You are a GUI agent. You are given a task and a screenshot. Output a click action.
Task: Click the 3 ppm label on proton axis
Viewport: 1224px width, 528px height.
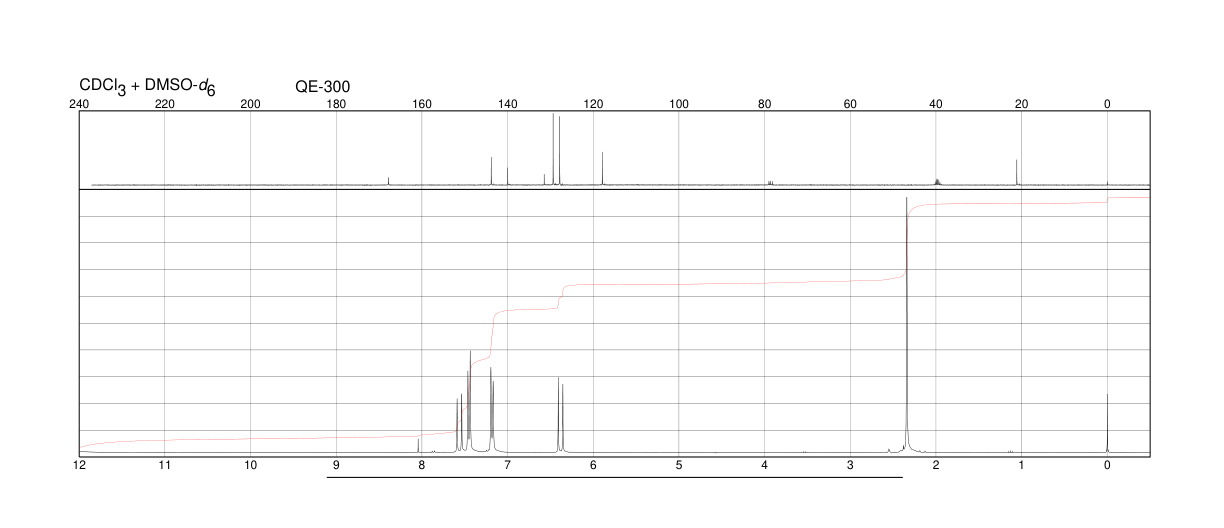tap(850, 466)
